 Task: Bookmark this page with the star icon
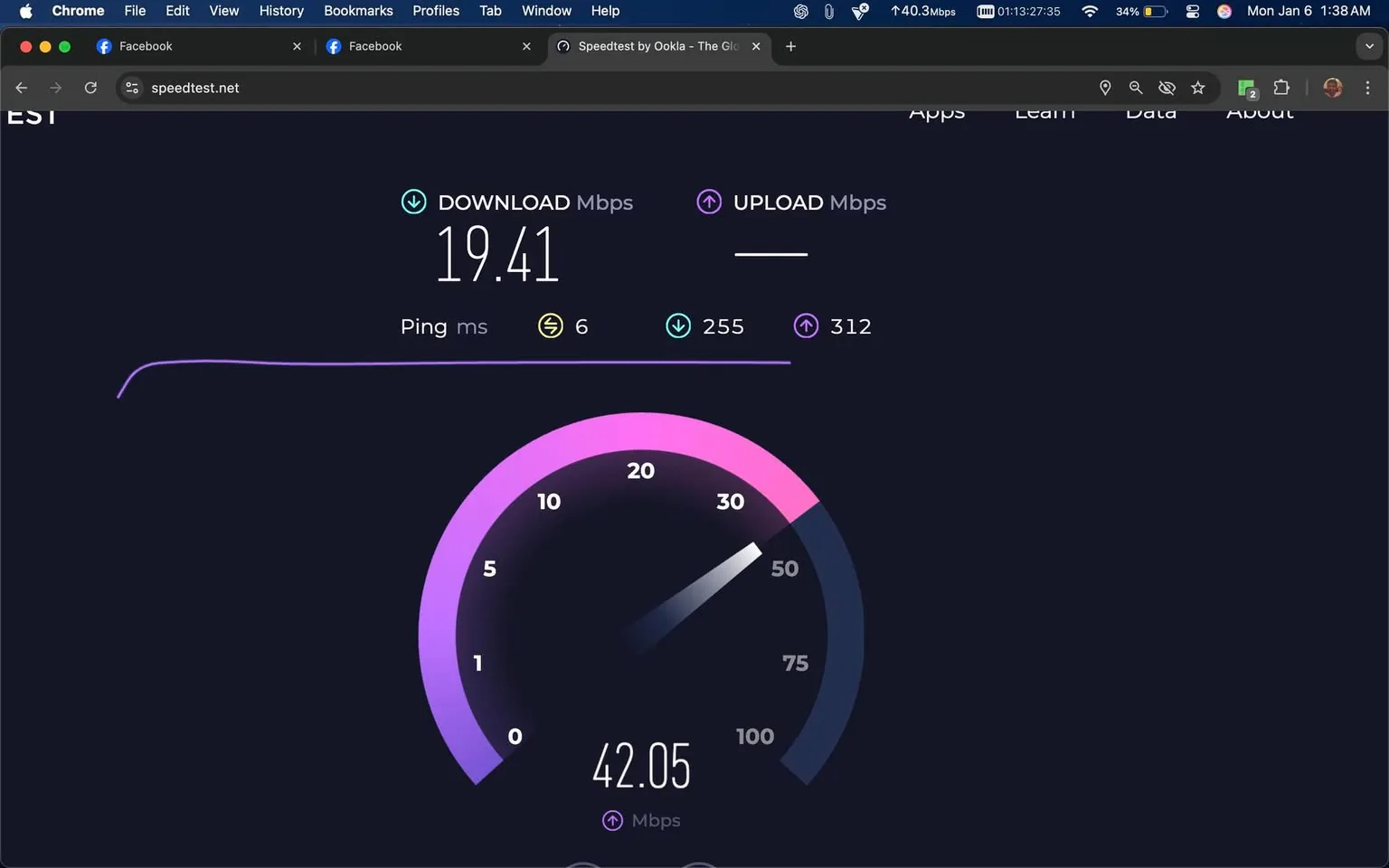1197,88
